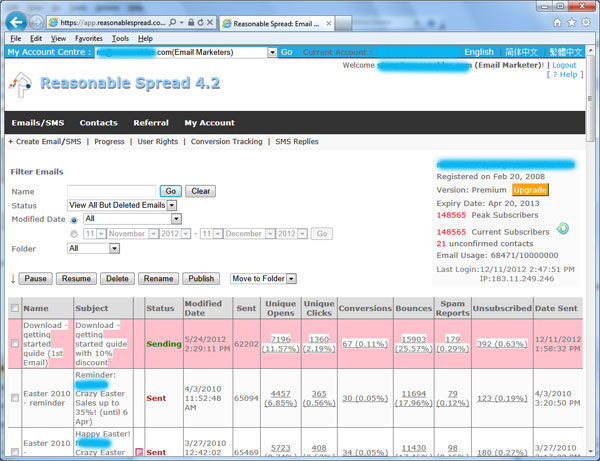Open the start year 2012 dropdown
This screenshot has height=461, width=600.
tap(186, 234)
